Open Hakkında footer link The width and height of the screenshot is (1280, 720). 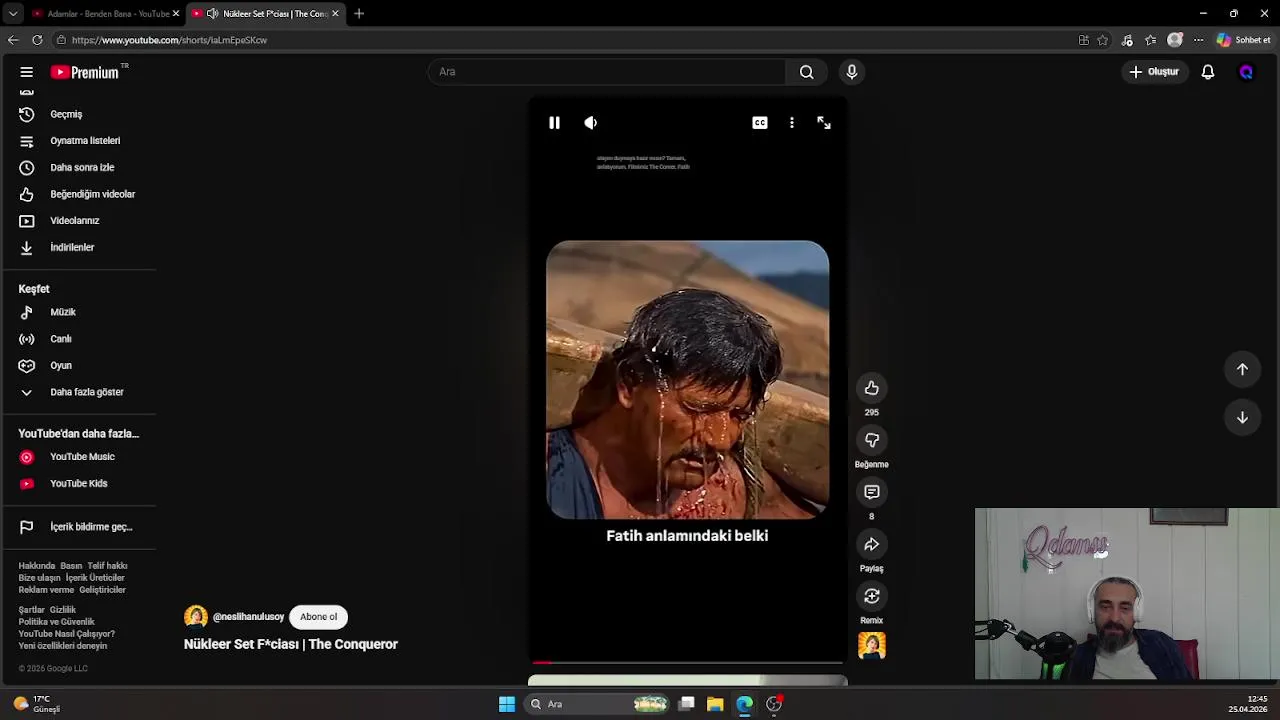[36, 566]
